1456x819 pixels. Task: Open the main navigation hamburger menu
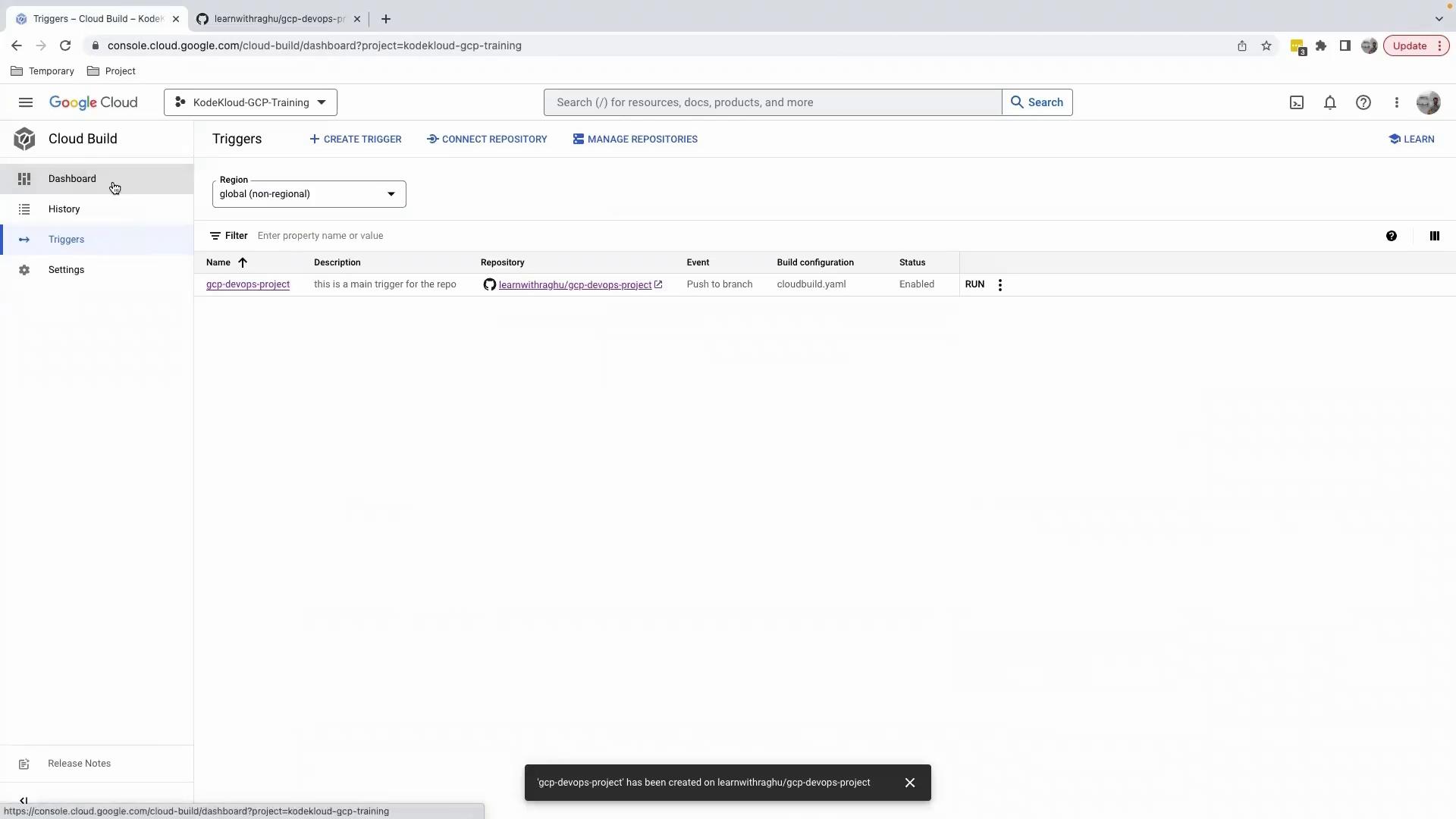pos(26,102)
